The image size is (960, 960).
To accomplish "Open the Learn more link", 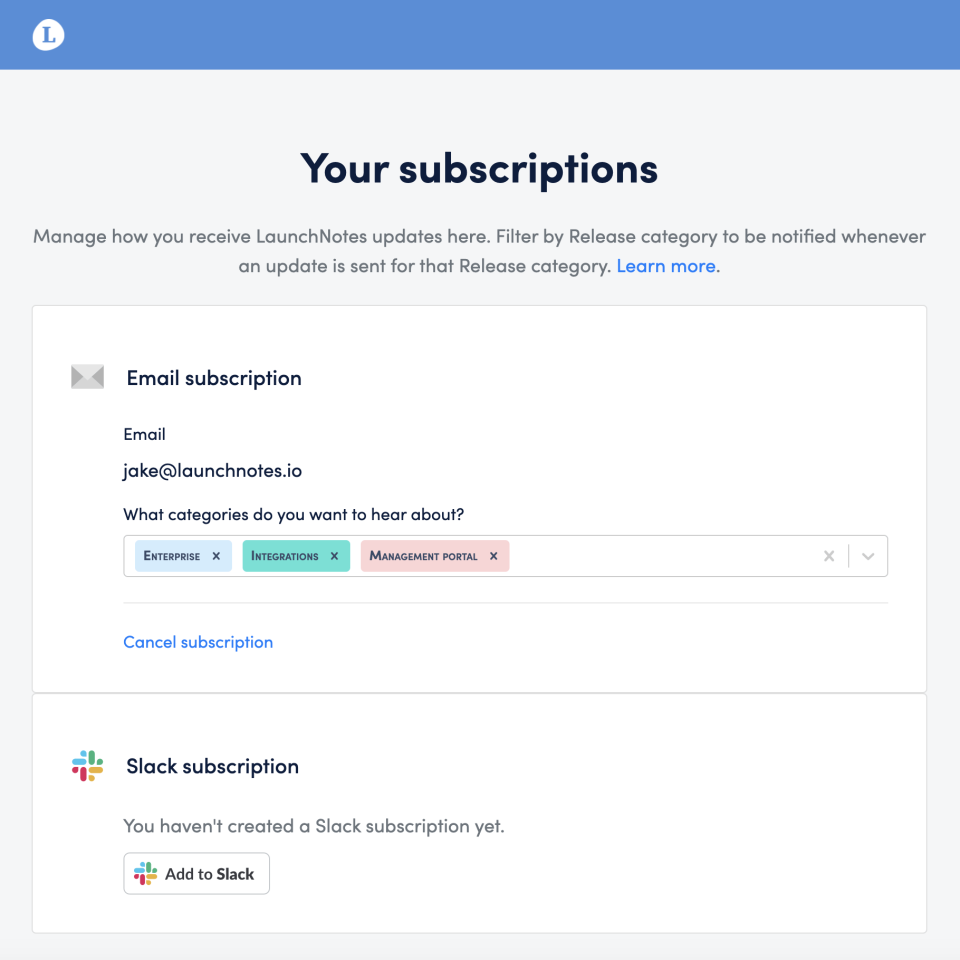I will point(666,266).
